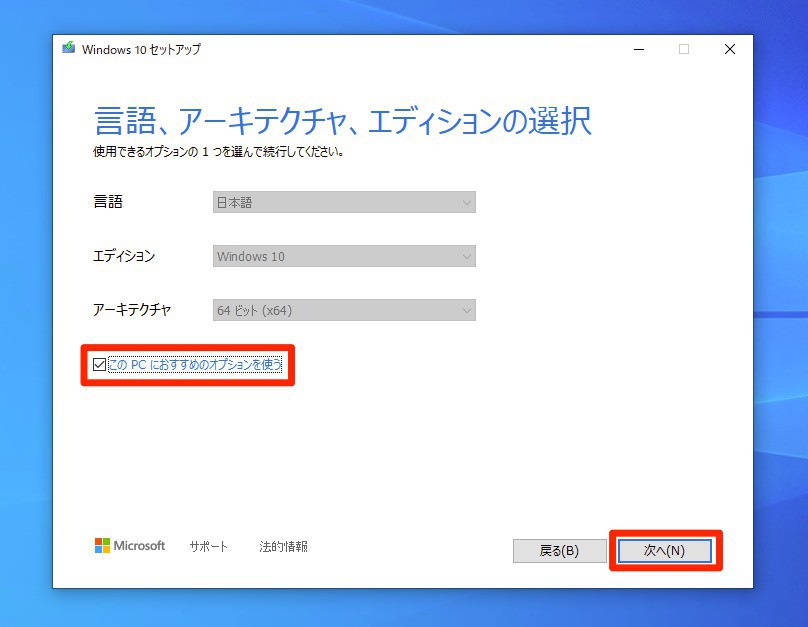This screenshot has height=627, width=808.
Task: Click the アーキテクチャ field label
Action: click(x=132, y=310)
